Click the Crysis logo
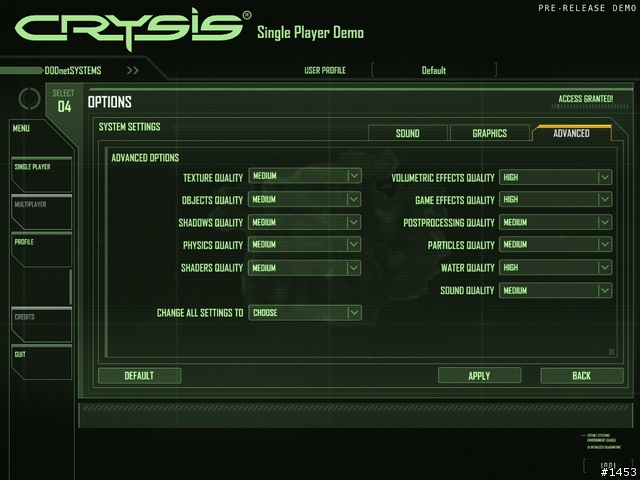 coord(133,29)
